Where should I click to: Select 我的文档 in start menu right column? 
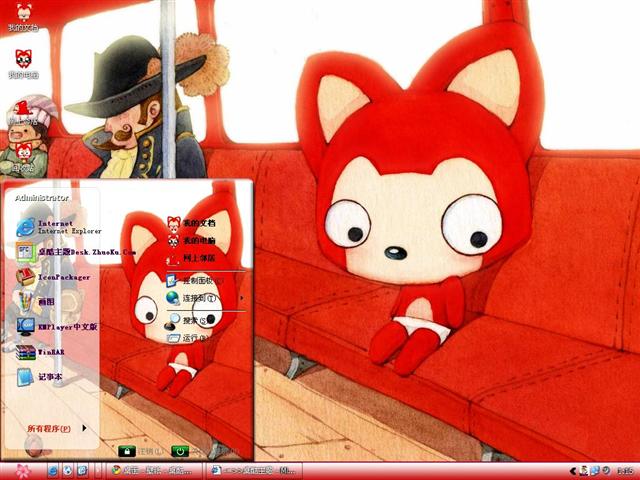tap(191, 223)
